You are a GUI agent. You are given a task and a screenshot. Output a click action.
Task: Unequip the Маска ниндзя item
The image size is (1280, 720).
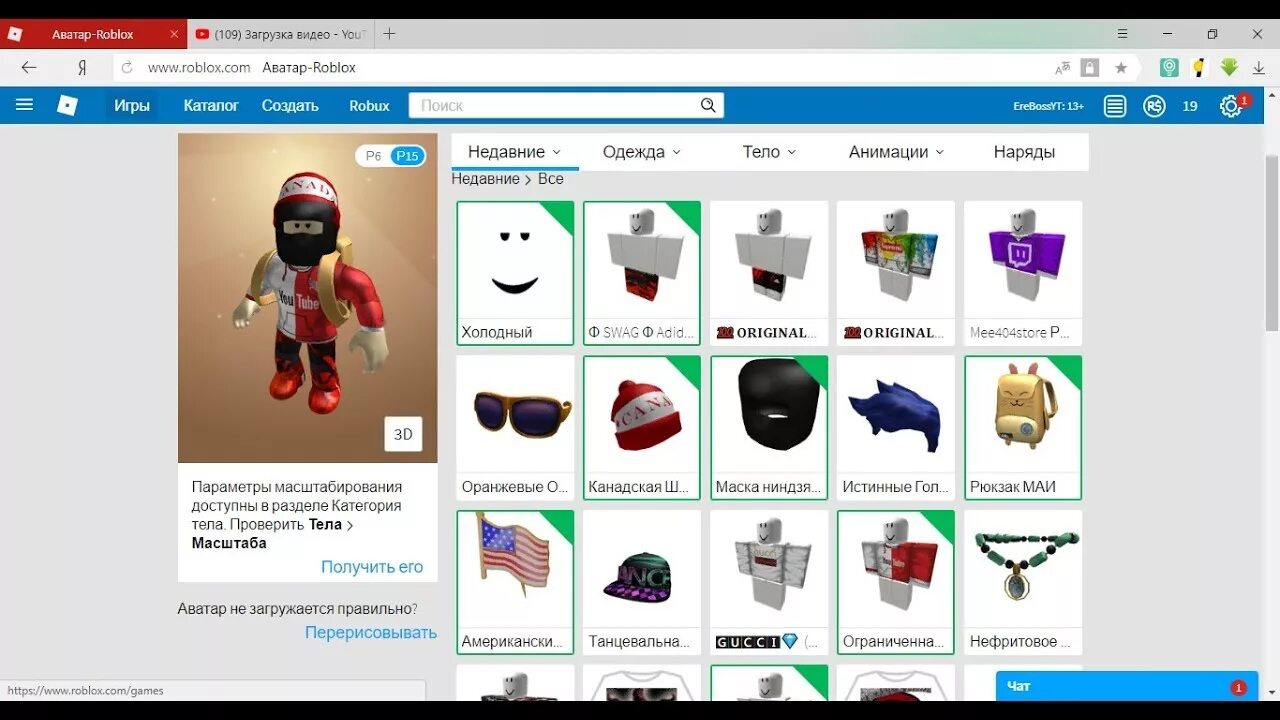[769, 428]
